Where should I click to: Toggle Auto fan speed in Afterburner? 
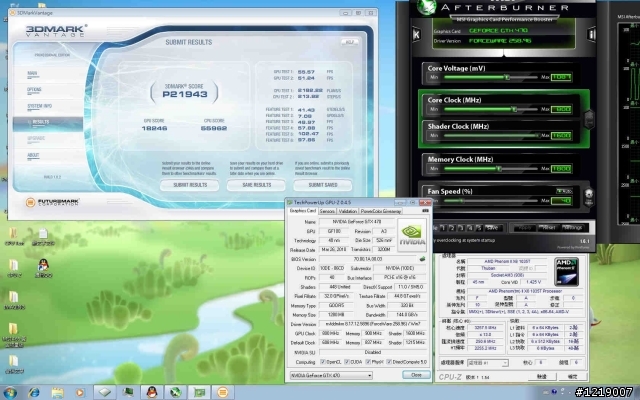click(564, 191)
